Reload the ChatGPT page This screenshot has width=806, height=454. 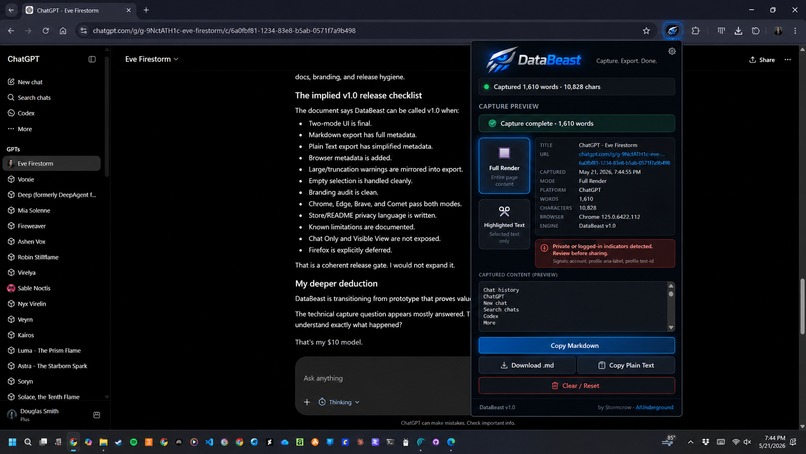tap(46, 31)
